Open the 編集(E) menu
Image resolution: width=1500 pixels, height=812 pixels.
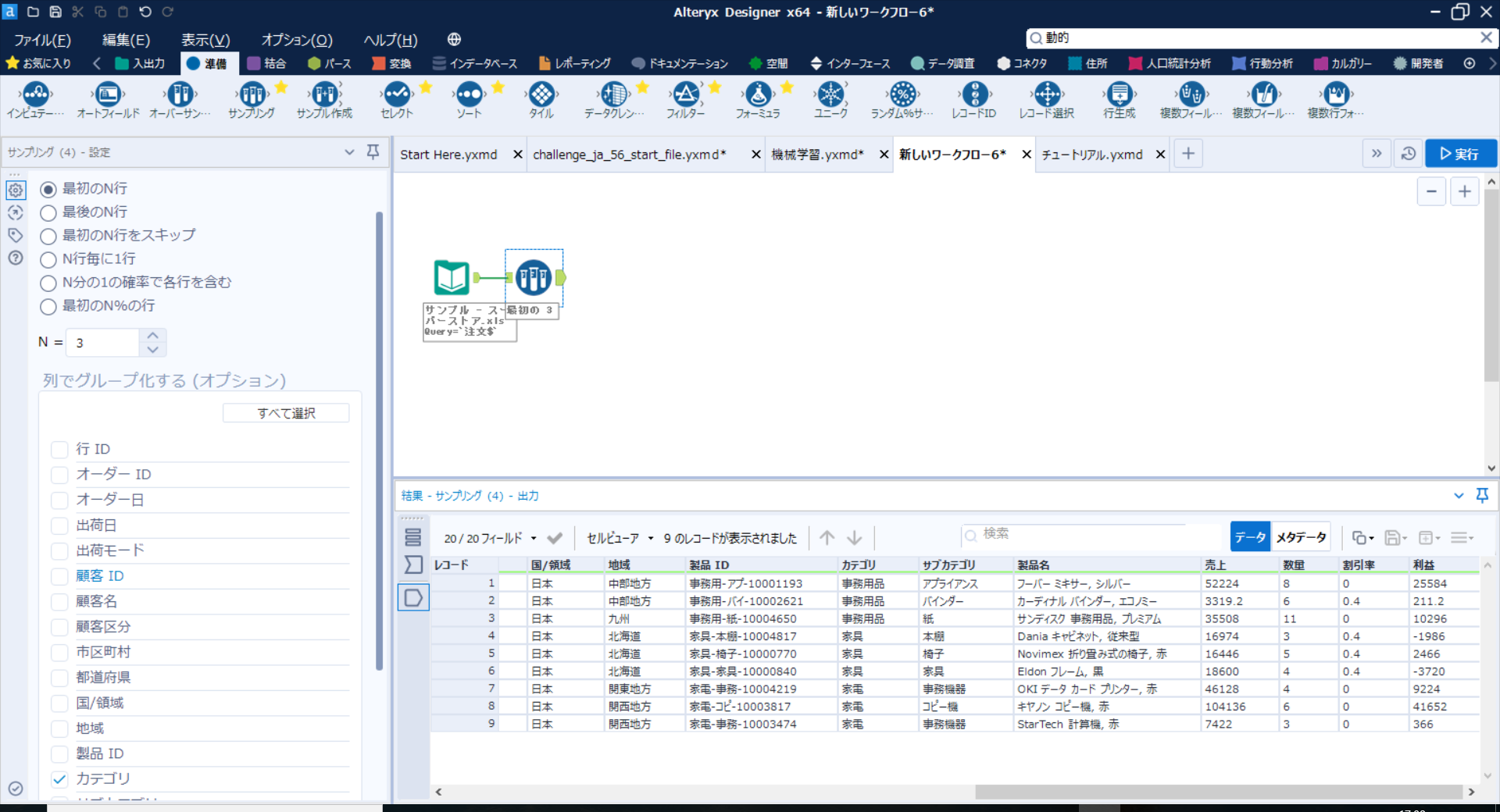(126, 40)
